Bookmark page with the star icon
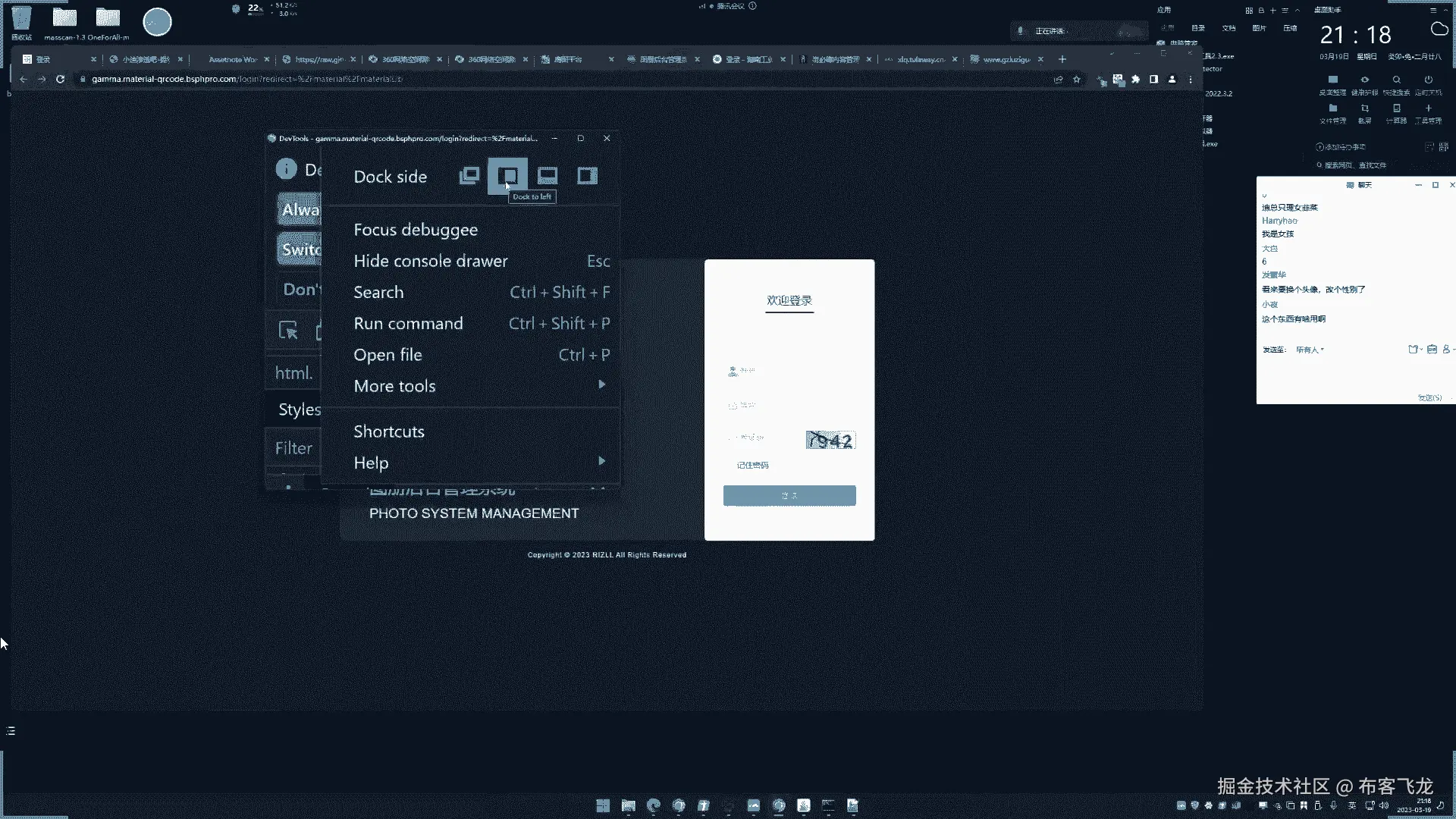This screenshot has height=819, width=1456. coord(1076,79)
